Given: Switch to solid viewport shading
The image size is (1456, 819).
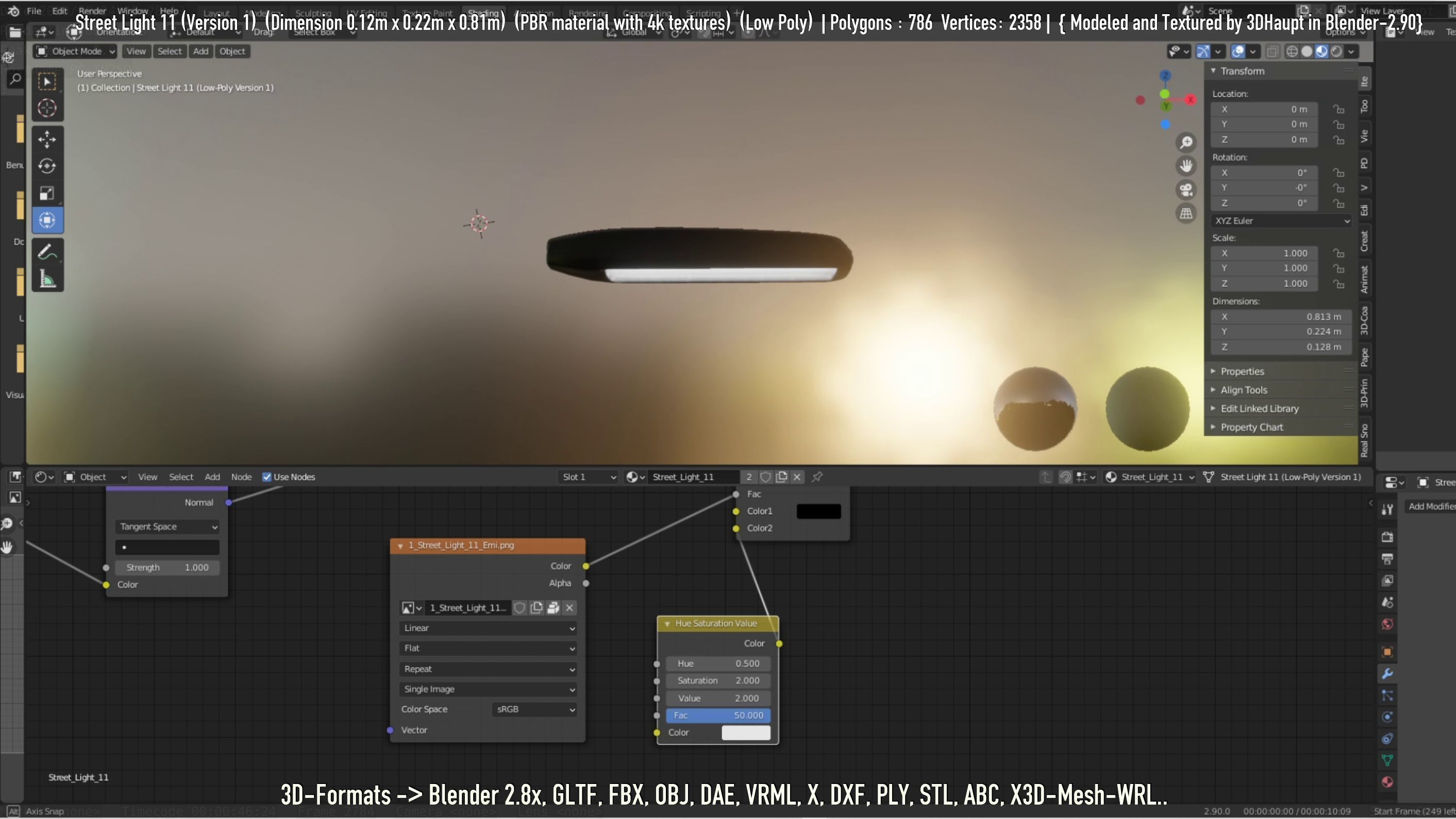Looking at the screenshot, I should click(x=1307, y=52).
